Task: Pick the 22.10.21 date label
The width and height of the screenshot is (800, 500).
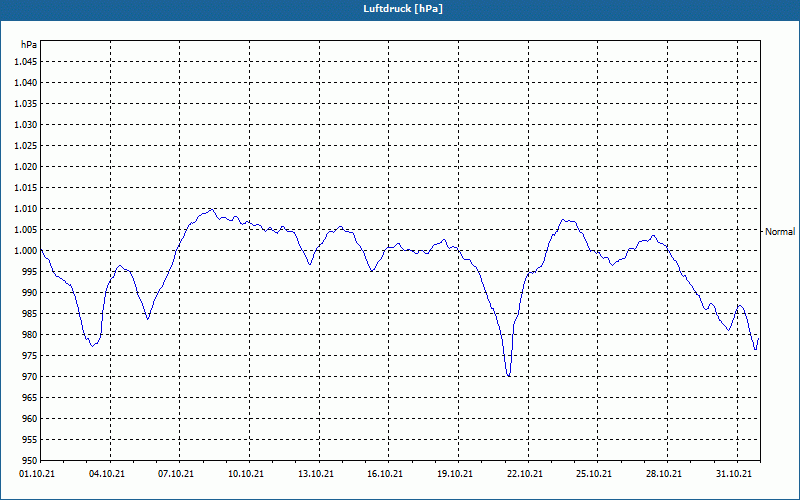Action: [x=525, y=474]
